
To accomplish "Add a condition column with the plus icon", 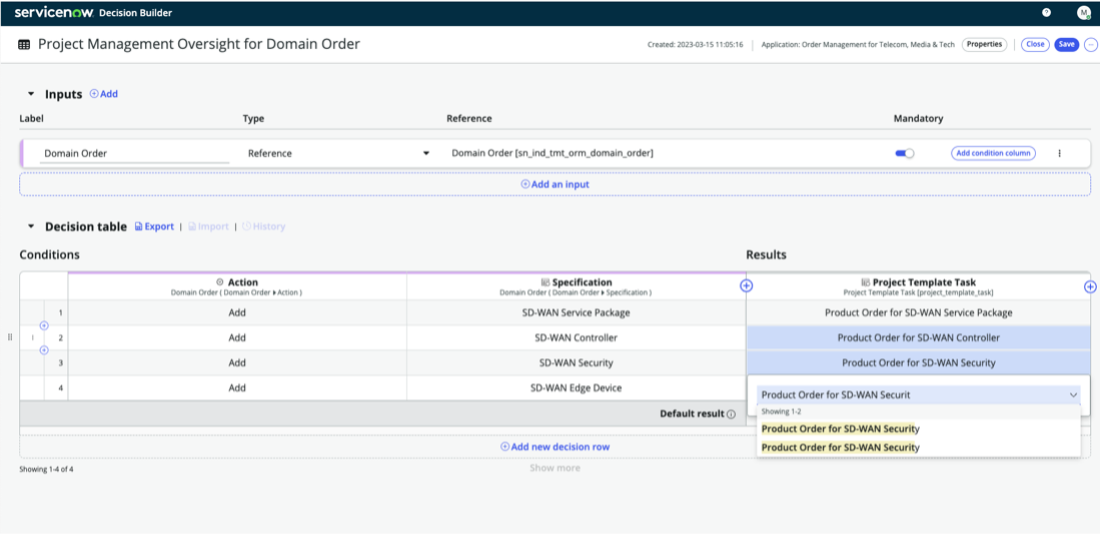I will (746, 286).
